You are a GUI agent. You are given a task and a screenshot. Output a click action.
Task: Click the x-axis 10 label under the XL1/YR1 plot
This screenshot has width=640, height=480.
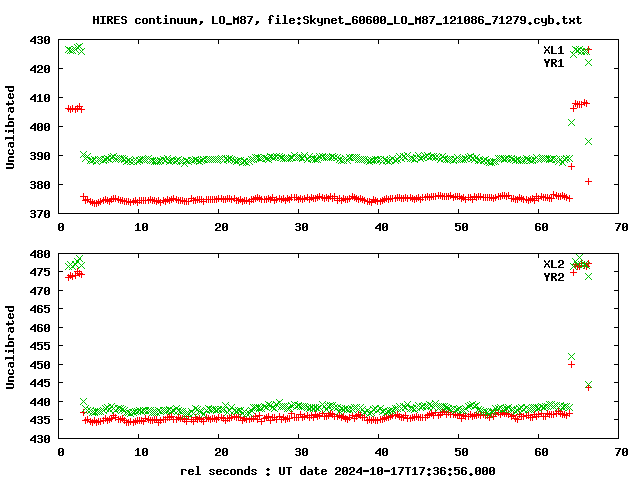pyautogui.click(x=141, y=227)
